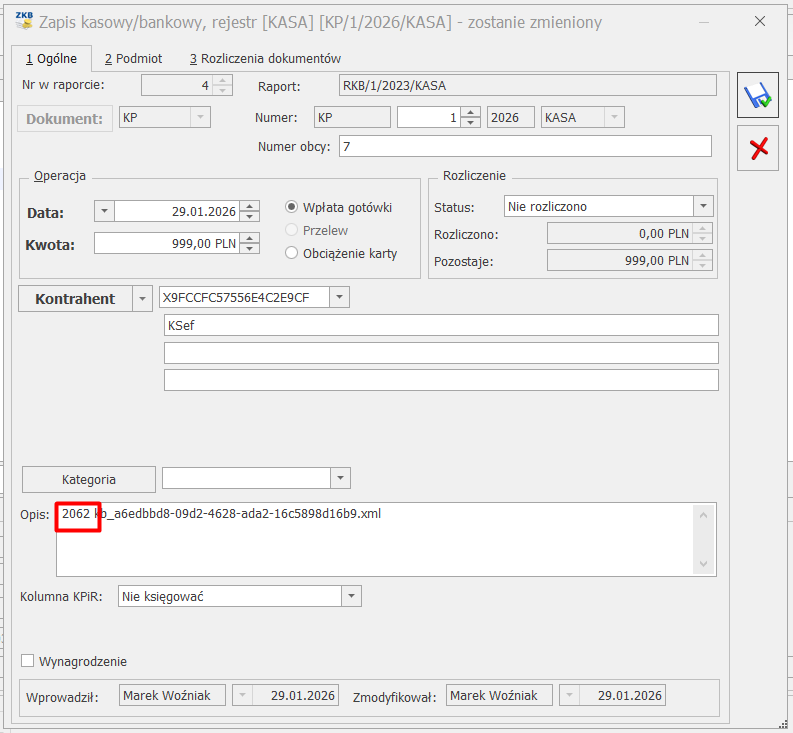Select Wpłata gotówki radio option
This screenshot has height=733, width=793.
[292, 207]
